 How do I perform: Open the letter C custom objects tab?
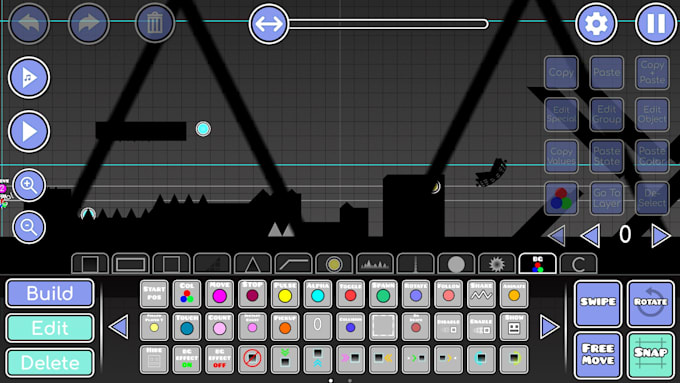pos(579,264)
